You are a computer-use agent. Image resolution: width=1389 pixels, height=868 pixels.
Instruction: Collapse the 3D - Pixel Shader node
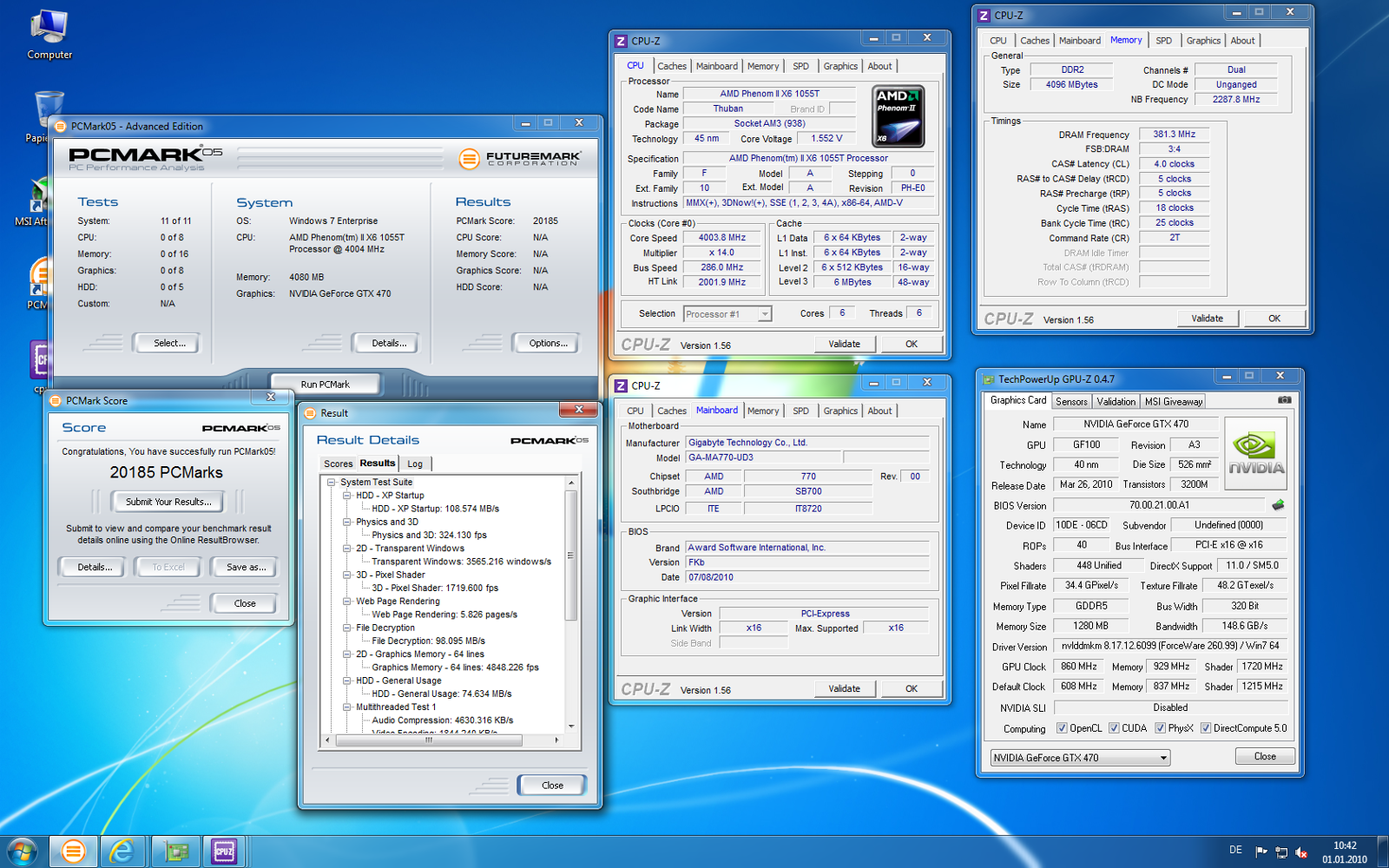(346, 575)
